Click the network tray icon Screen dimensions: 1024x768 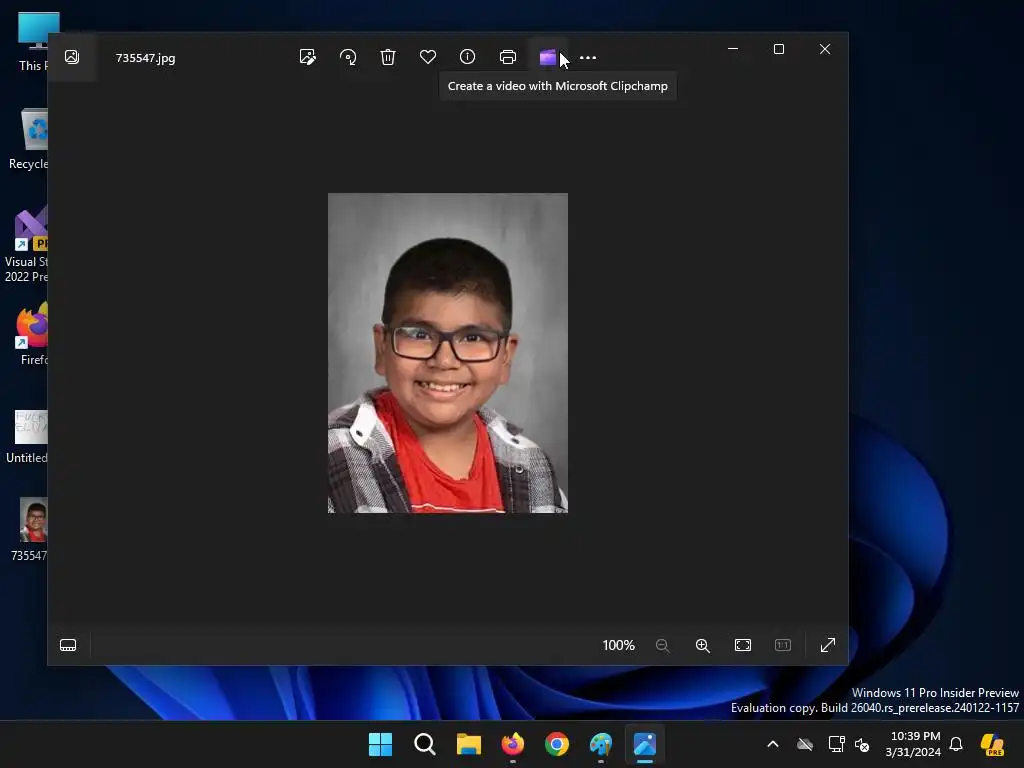pyautogui.click(x=836, y=744)
